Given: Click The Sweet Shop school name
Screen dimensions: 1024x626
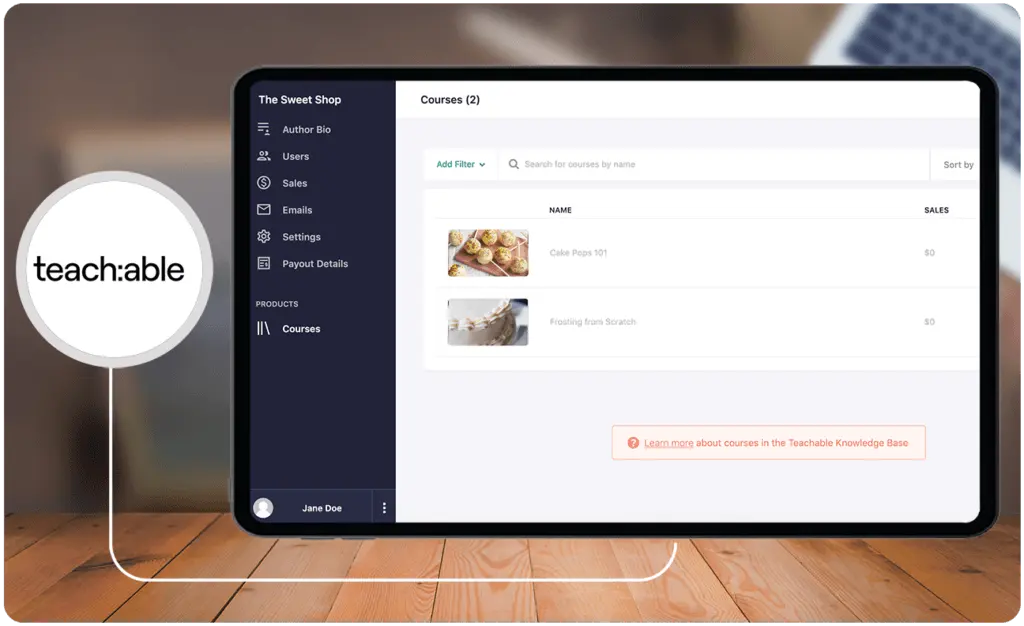Looking at the screenshot, I should (299, 99).
